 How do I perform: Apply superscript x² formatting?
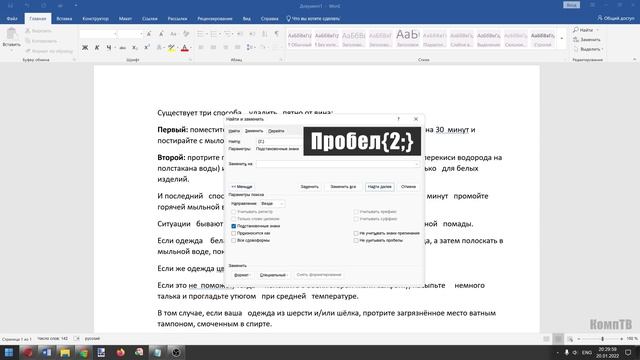(147, 48)
